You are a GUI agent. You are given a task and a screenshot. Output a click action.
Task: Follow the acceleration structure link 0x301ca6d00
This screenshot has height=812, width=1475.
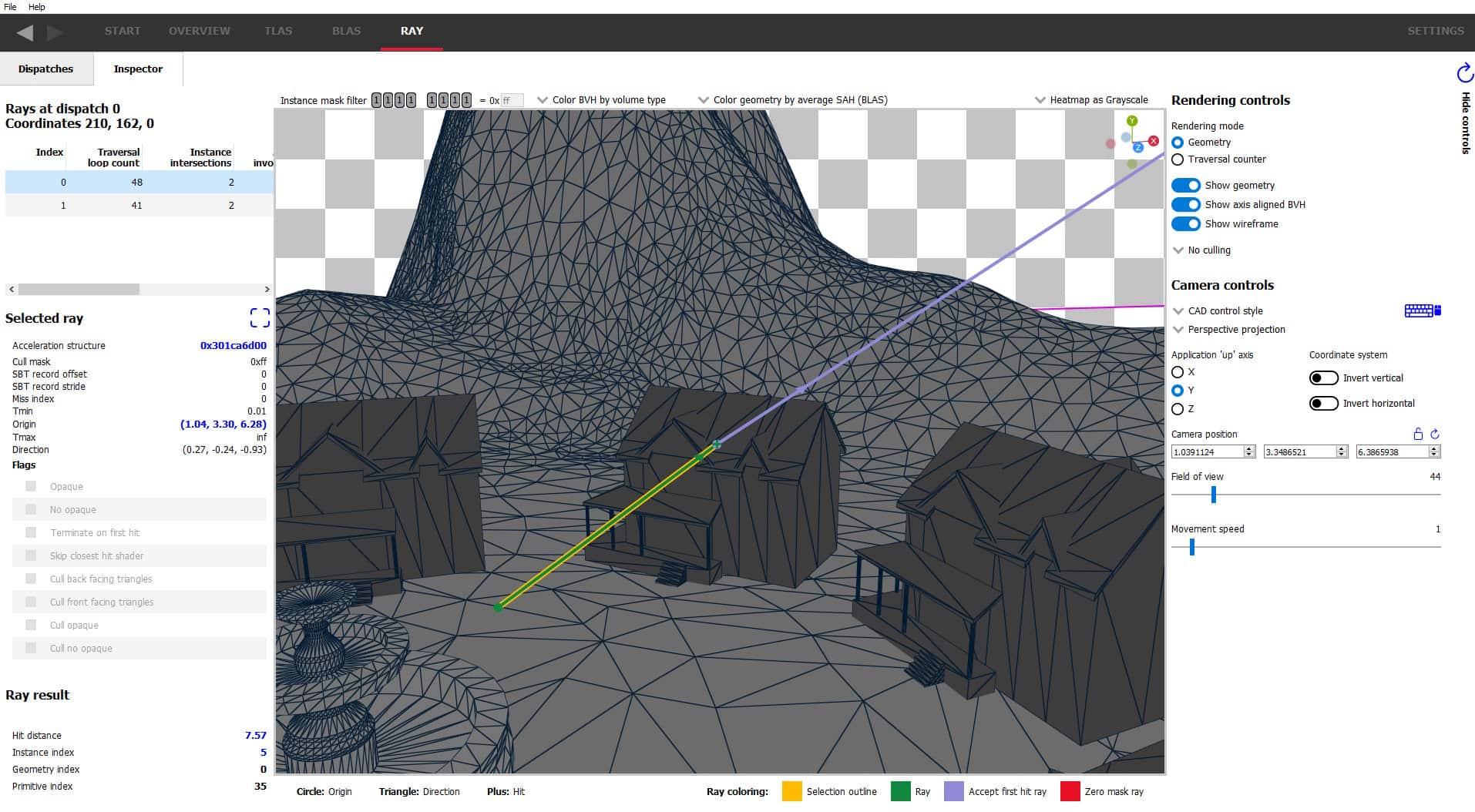[x=233, y=345]
